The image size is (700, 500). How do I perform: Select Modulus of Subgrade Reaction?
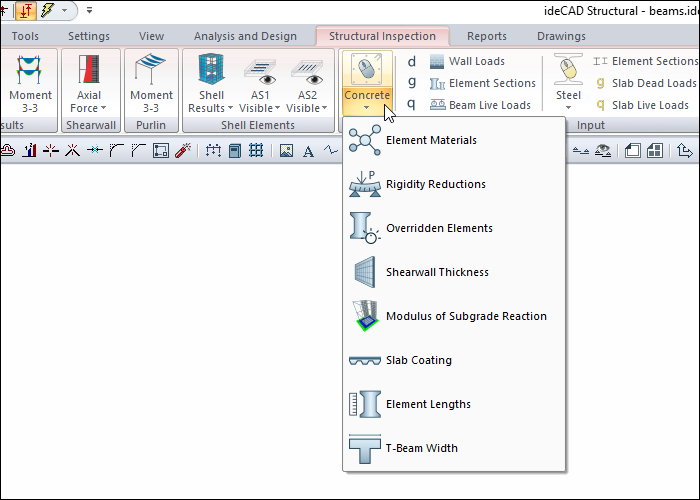pos(465,316)
